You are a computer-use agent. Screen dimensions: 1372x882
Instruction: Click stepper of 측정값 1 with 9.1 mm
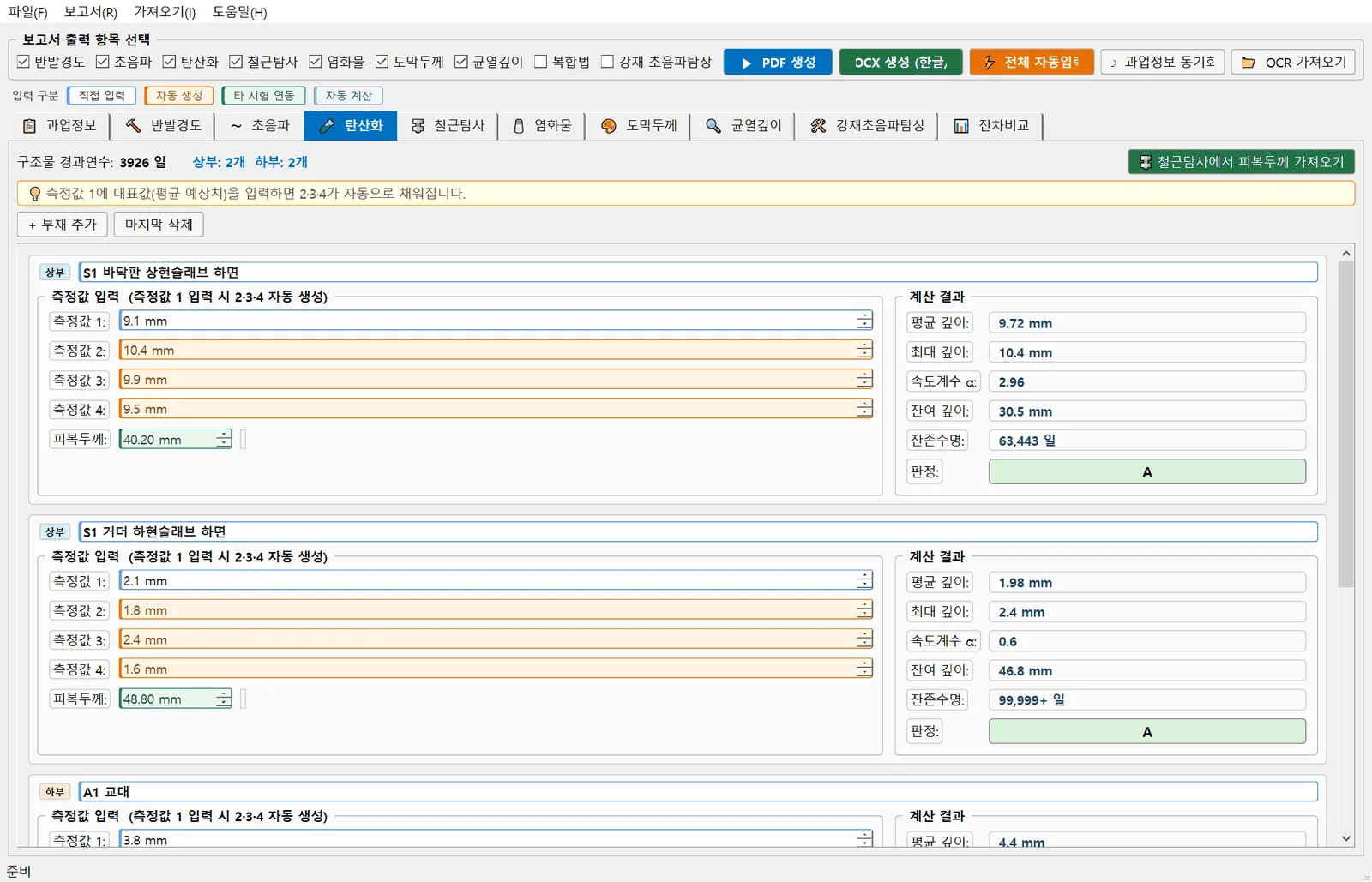pyautogui.click(x=864, y=321)
